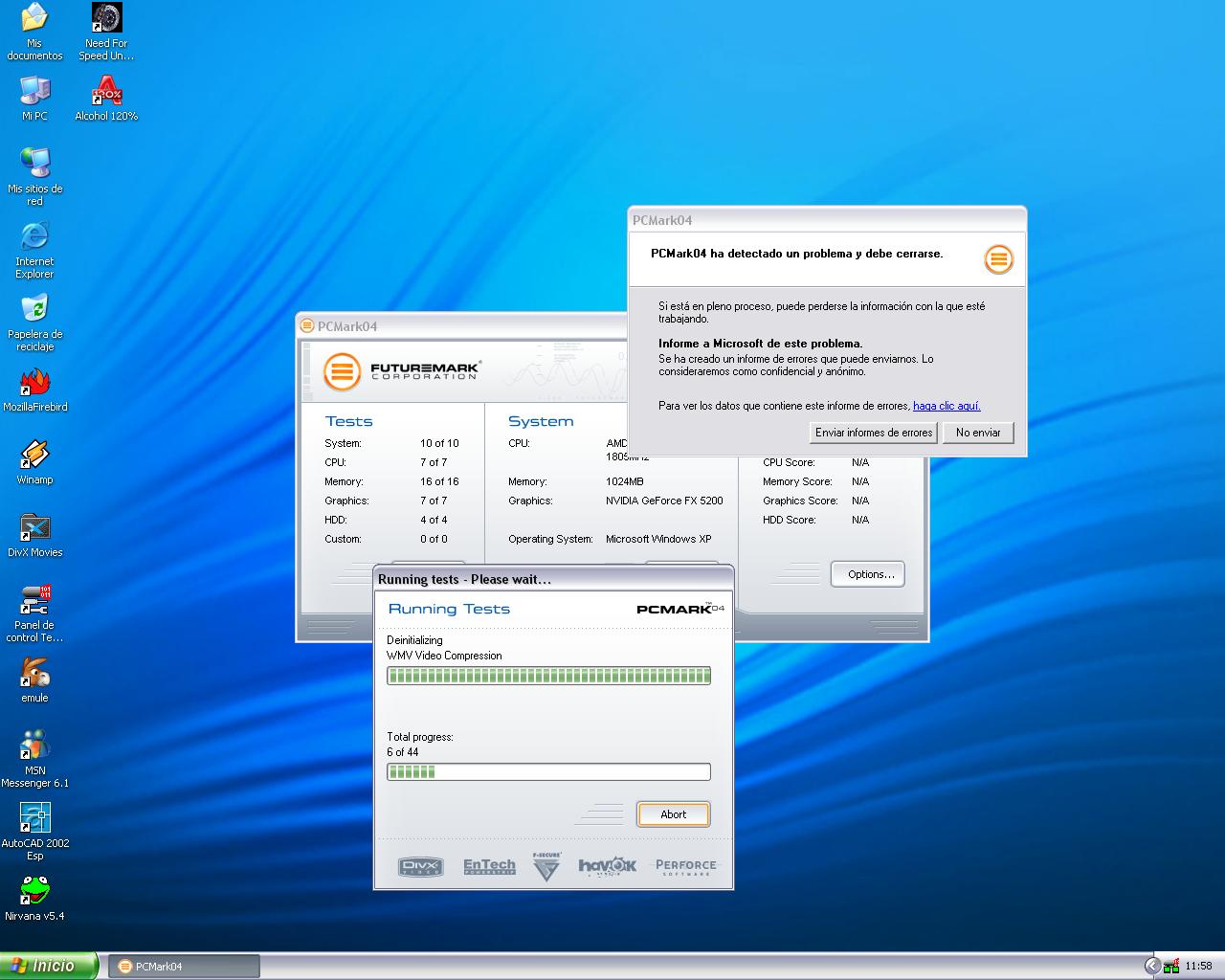Open the DivX Movies desktop icon
Screen dimensions: 1225x980
coord(34,528)
